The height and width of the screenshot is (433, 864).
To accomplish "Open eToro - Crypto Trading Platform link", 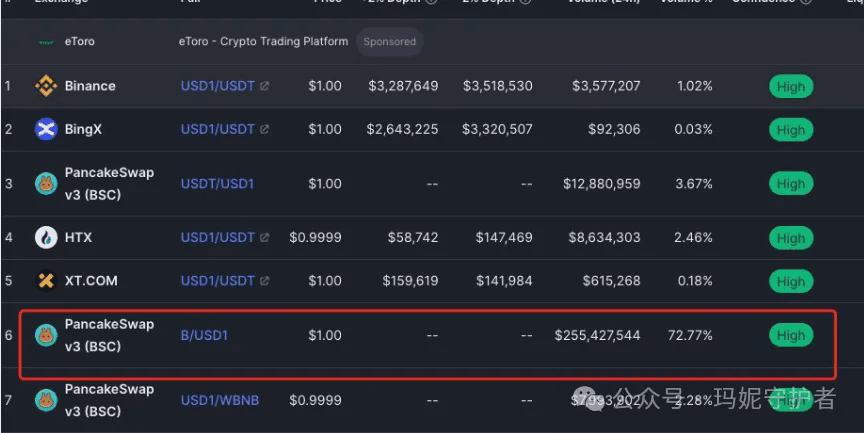I will 263,41.
